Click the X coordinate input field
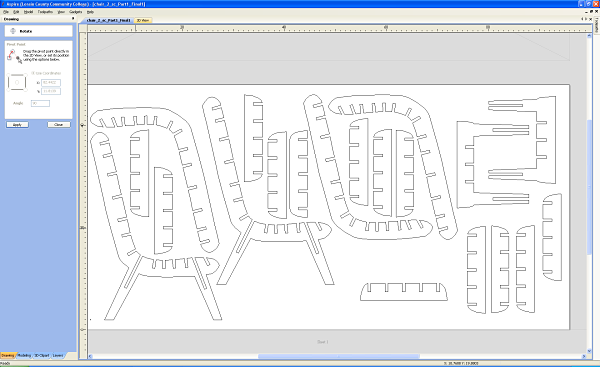Image resolution: width=600 pixels, height=367 pixels. coord(51,83)
